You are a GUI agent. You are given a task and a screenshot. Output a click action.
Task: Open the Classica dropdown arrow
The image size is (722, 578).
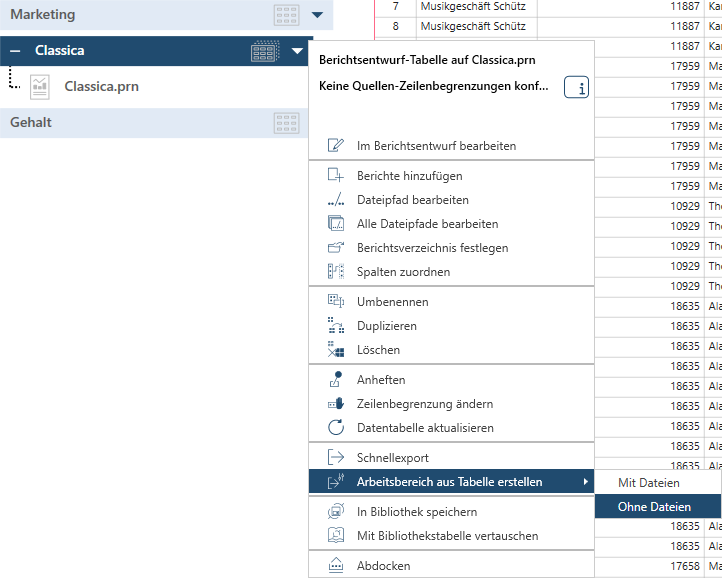point(297,51)
